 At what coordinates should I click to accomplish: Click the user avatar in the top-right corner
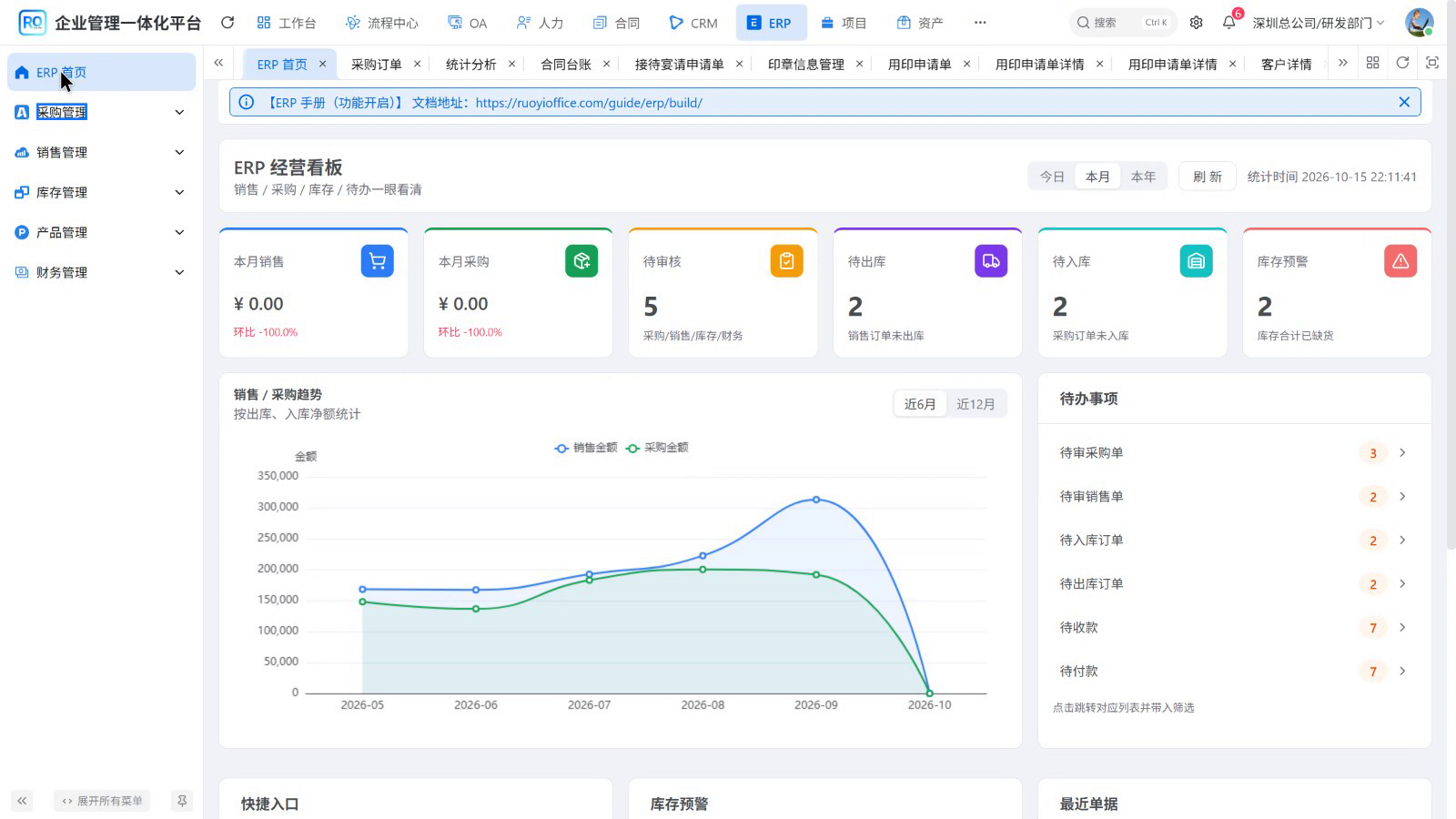(1419, 23)
